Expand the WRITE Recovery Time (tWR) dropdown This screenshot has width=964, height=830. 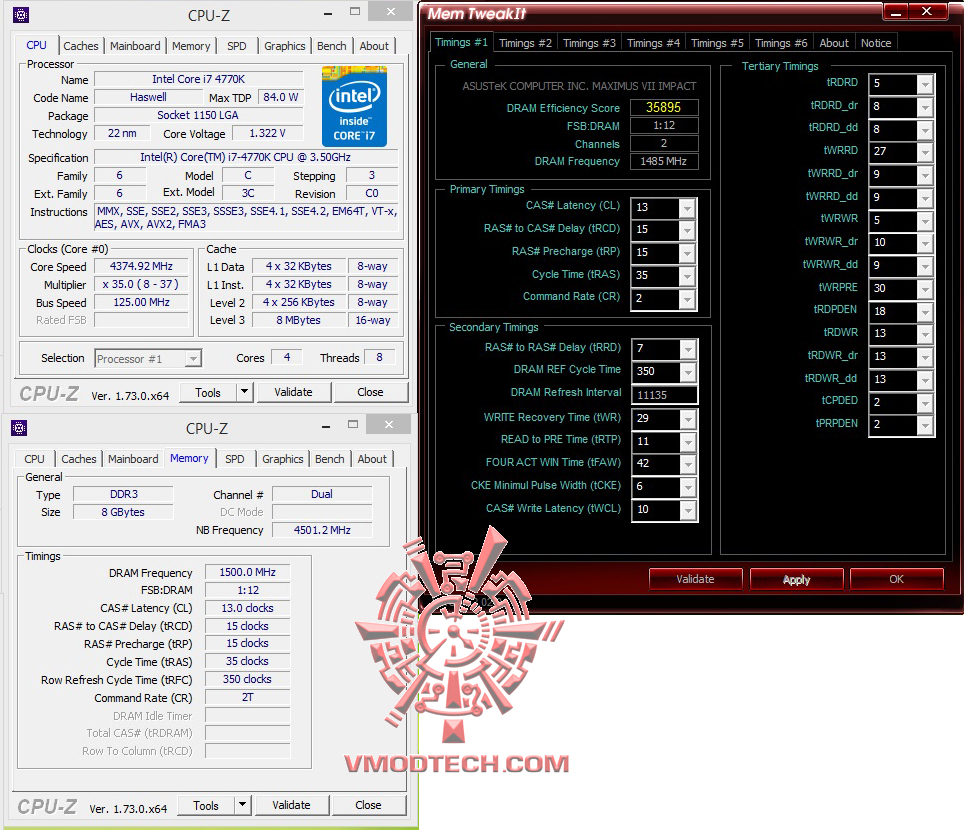tap(688, 419)
